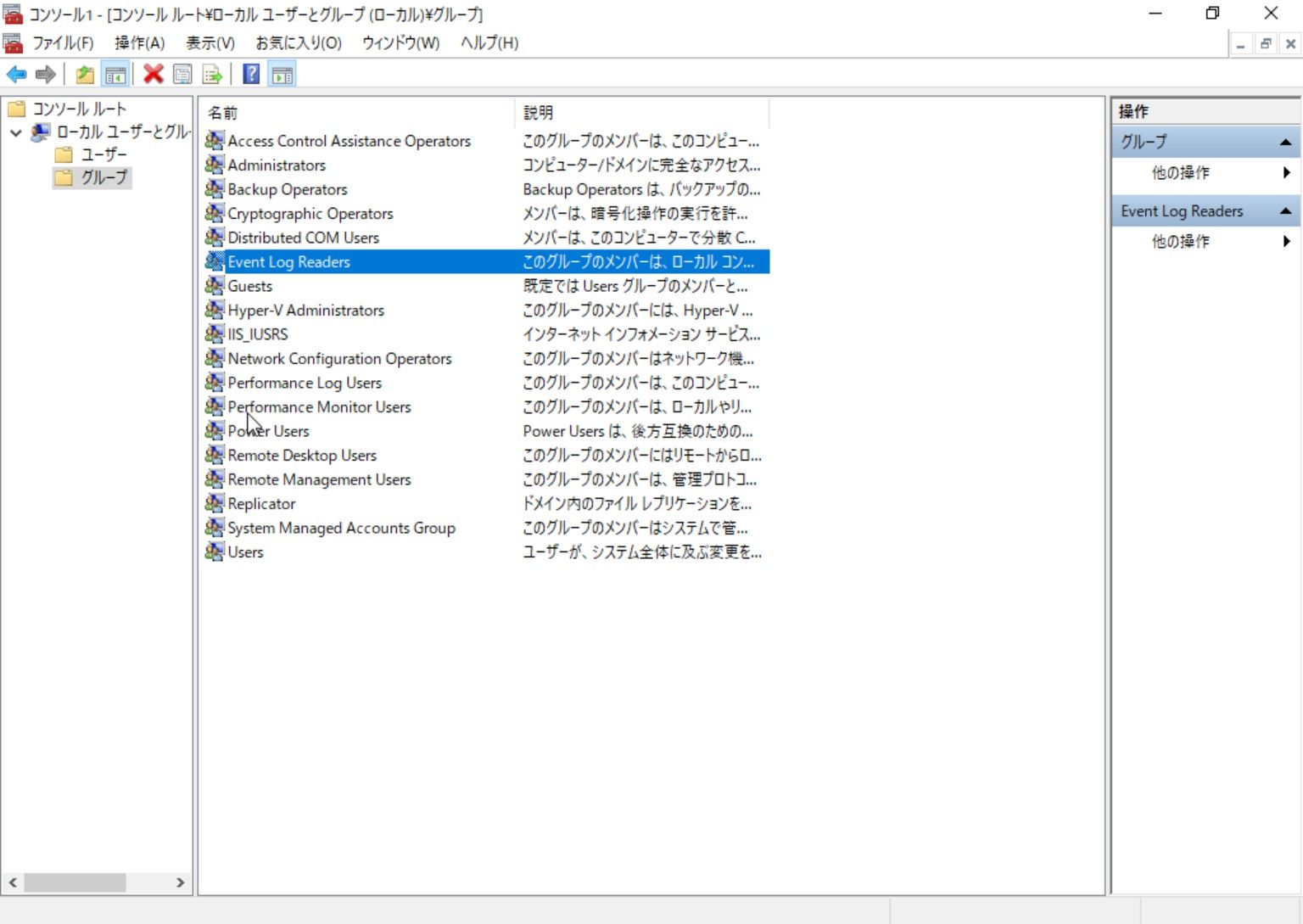
Task: Click the console icon beside the ファイル menu
Action: 13,42
